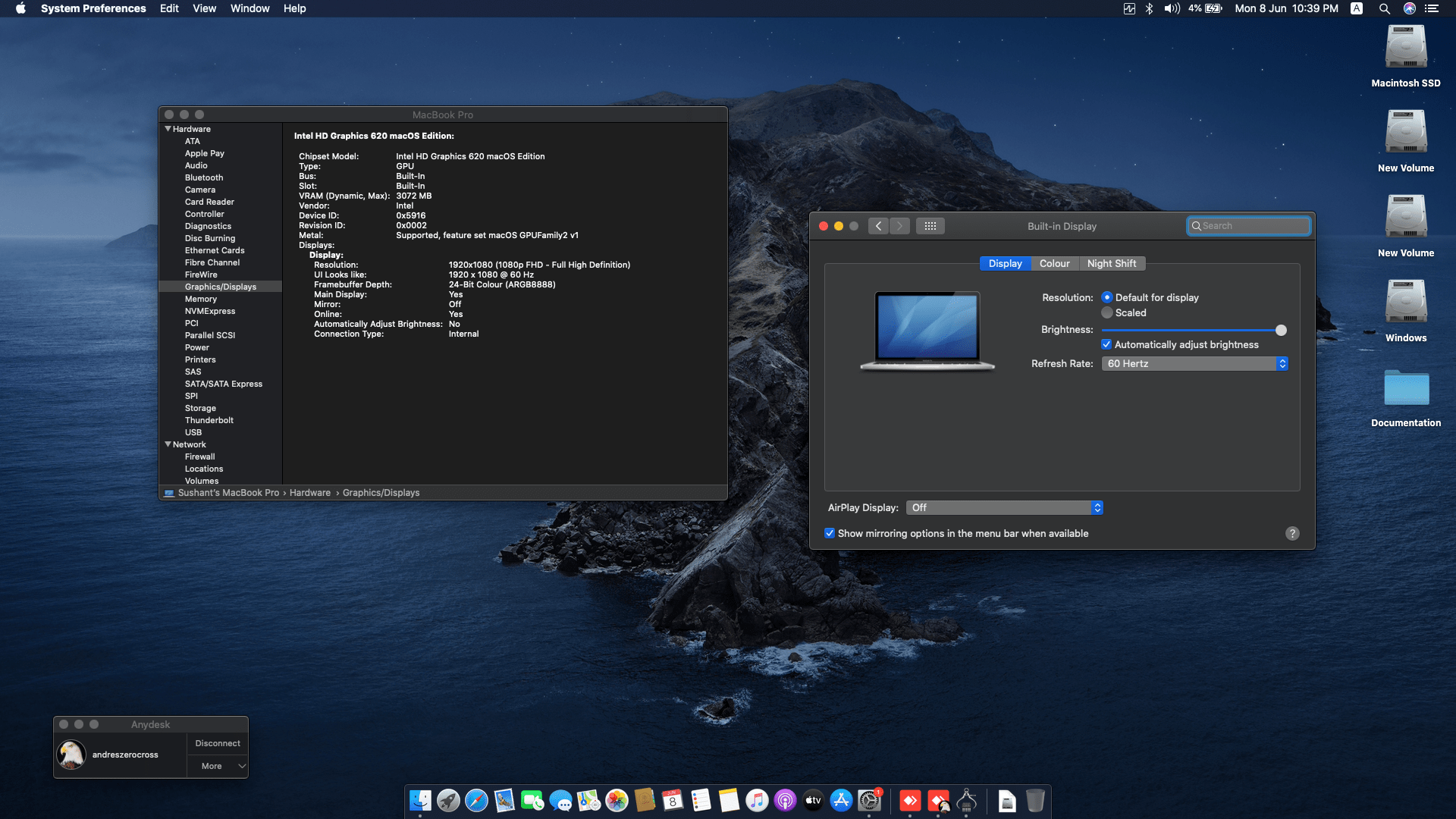The image size is (1456, 819).
Task: Open Maps from the dock
Action: pyautogui.click(x=588, y=800)
